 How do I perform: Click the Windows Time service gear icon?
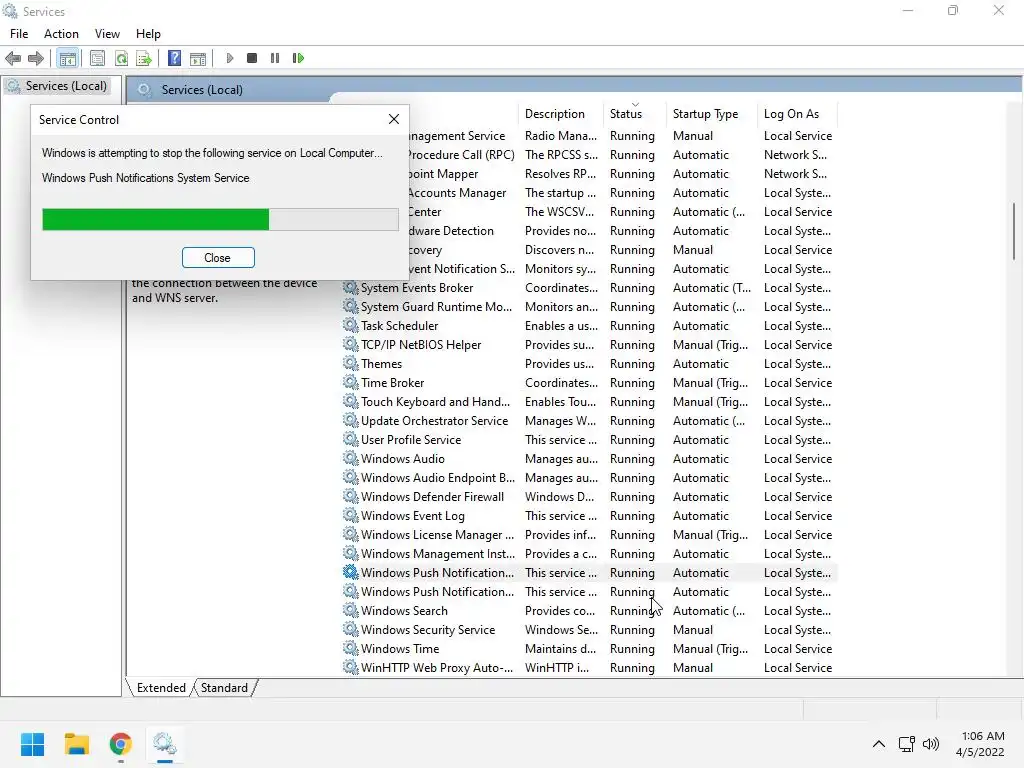(351, 648)
